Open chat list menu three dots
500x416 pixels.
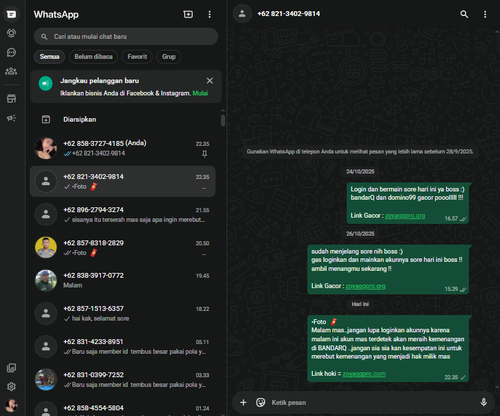[x=209, y=14]
